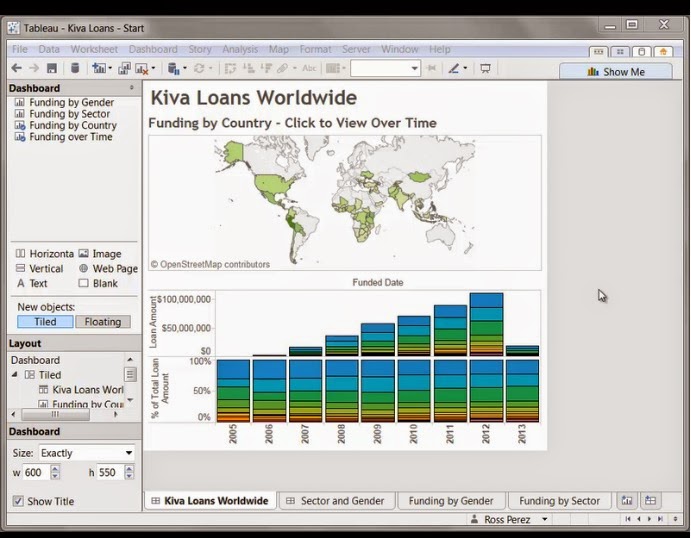Add an Image object to the dashboard
This screenshot has width=691, height=538.
click(x=100, y=254)
